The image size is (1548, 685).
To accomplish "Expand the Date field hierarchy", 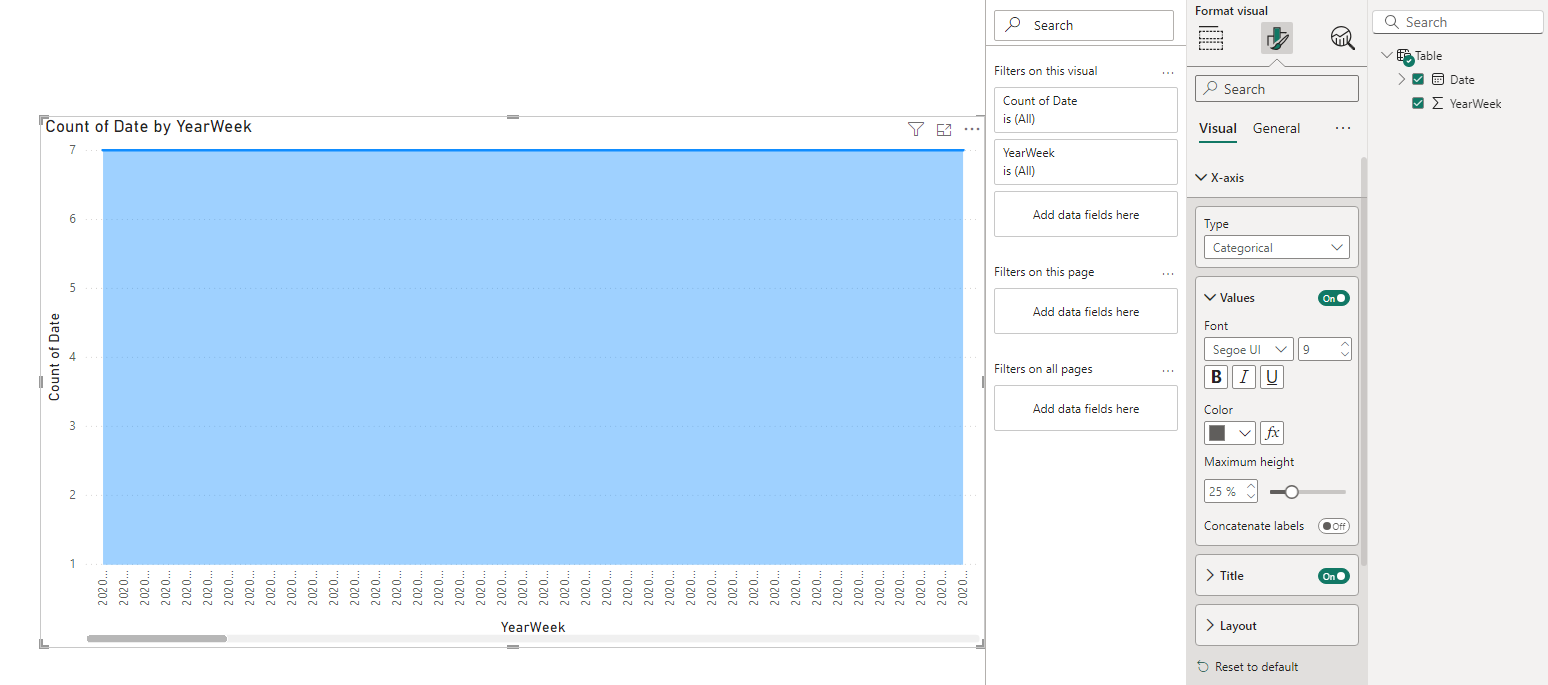I will pos(1401,79).
